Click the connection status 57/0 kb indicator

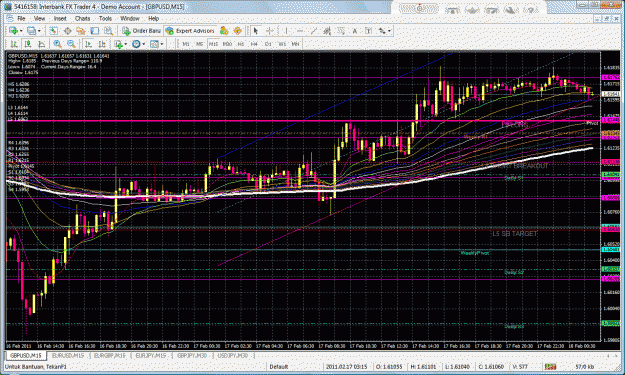585,367
